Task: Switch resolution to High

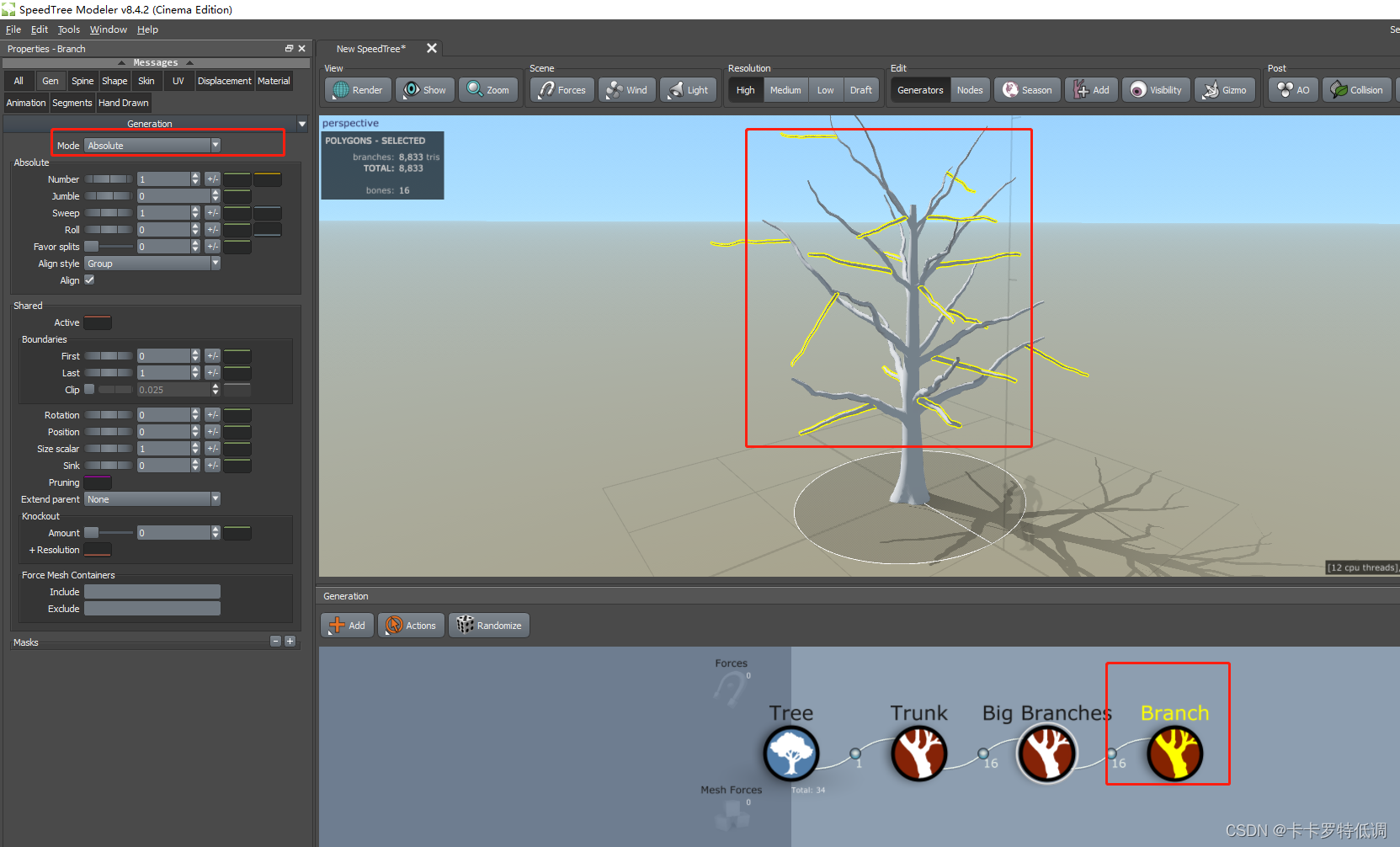Action: [x=746, y=90]
